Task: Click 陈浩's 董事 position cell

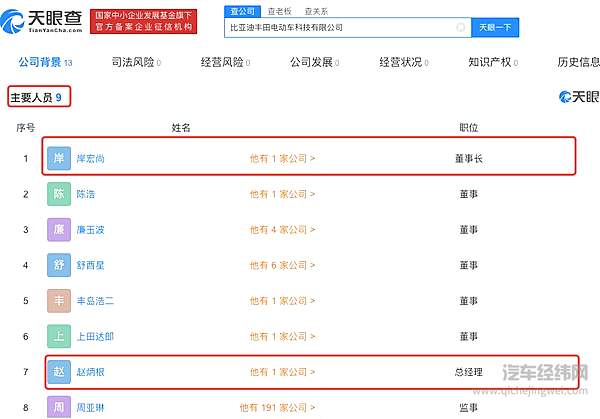Action: 469,194
